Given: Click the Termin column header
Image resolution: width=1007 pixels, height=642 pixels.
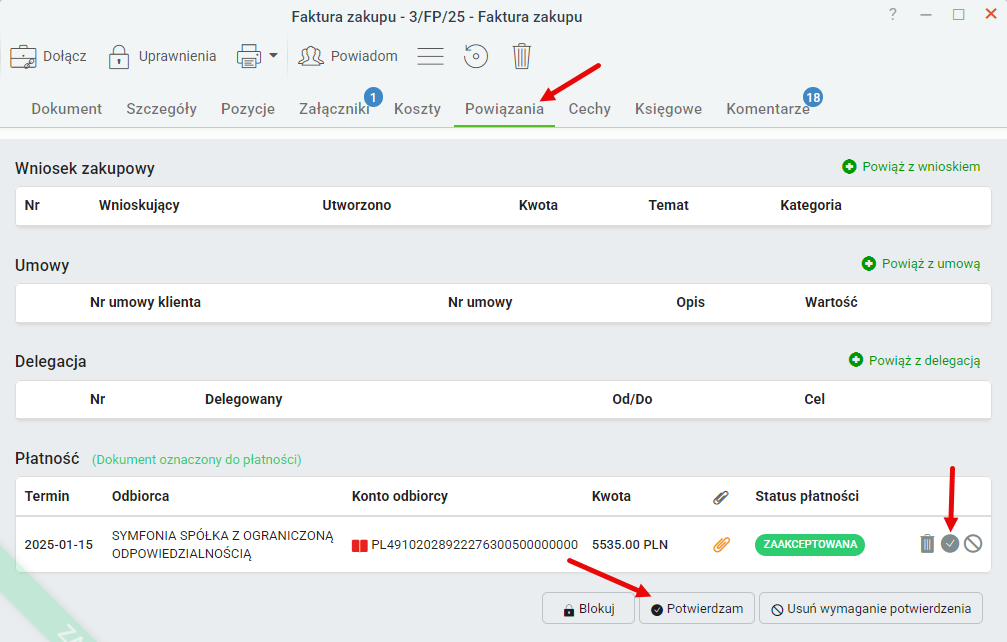Looking at the screenshot, I should coord(47,496).
